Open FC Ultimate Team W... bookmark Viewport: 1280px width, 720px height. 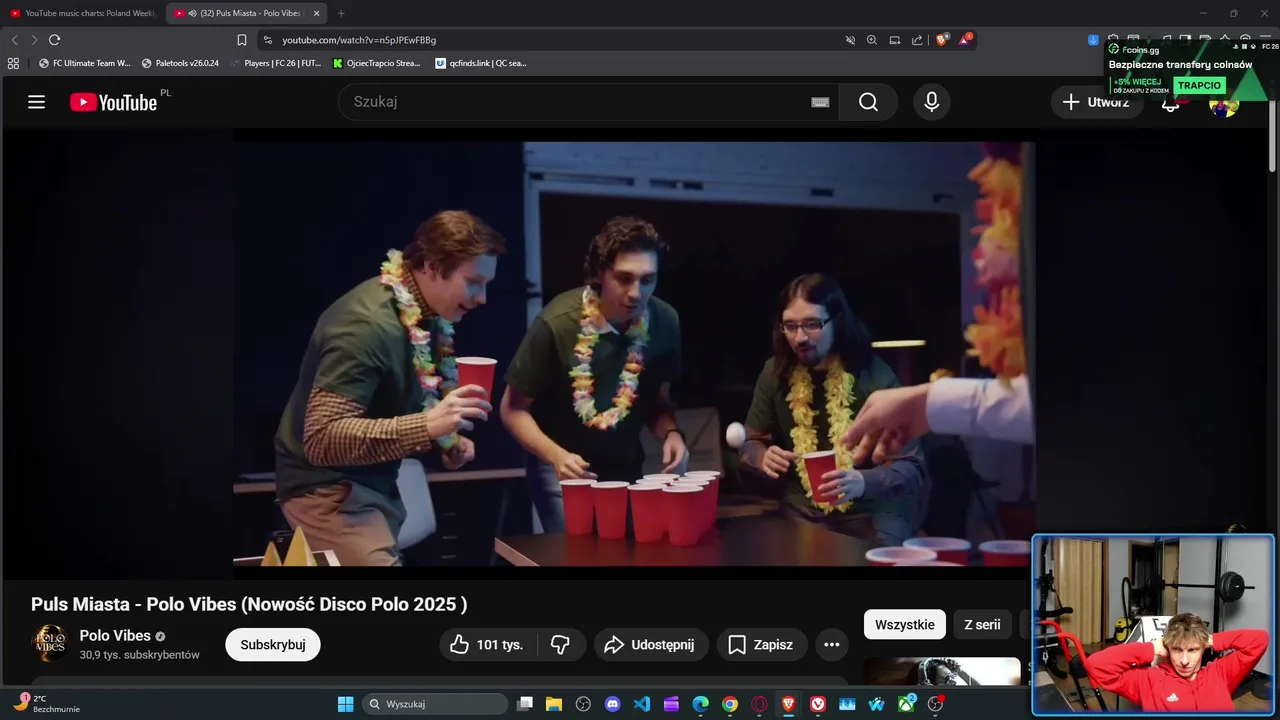click(85, 63)
